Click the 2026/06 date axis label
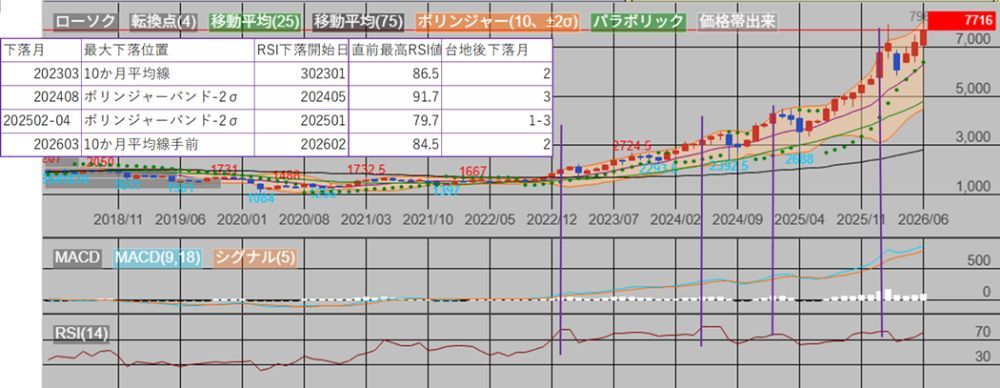Screen dimensions: 1000x388 point(923,220)
